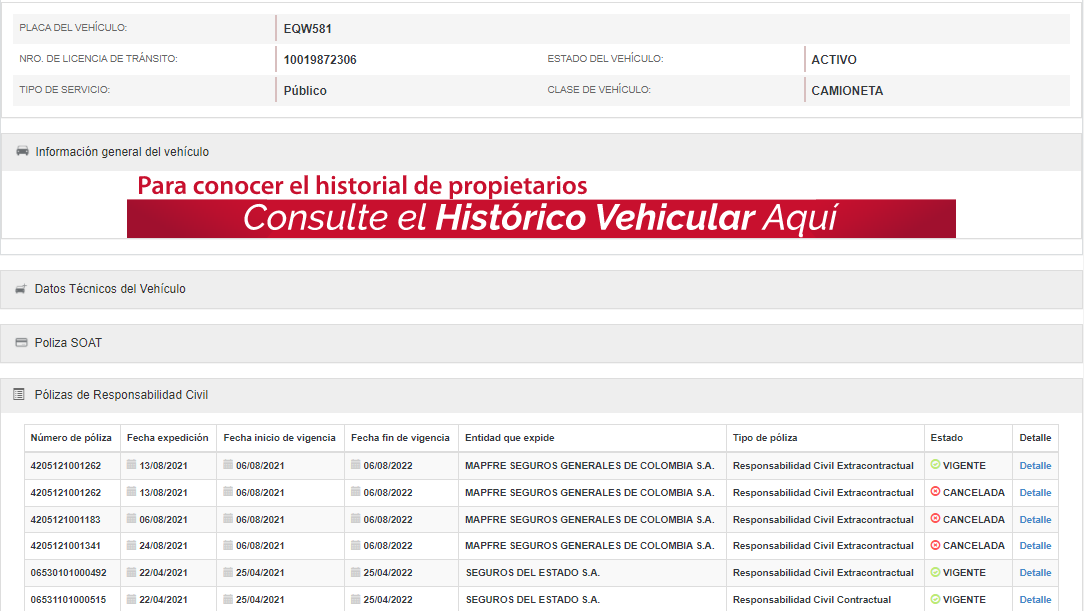This screenshot has width=1084, height=611.
Task: Open Detalle for policy 4205121001341
Action: [x=1035, y=546]
